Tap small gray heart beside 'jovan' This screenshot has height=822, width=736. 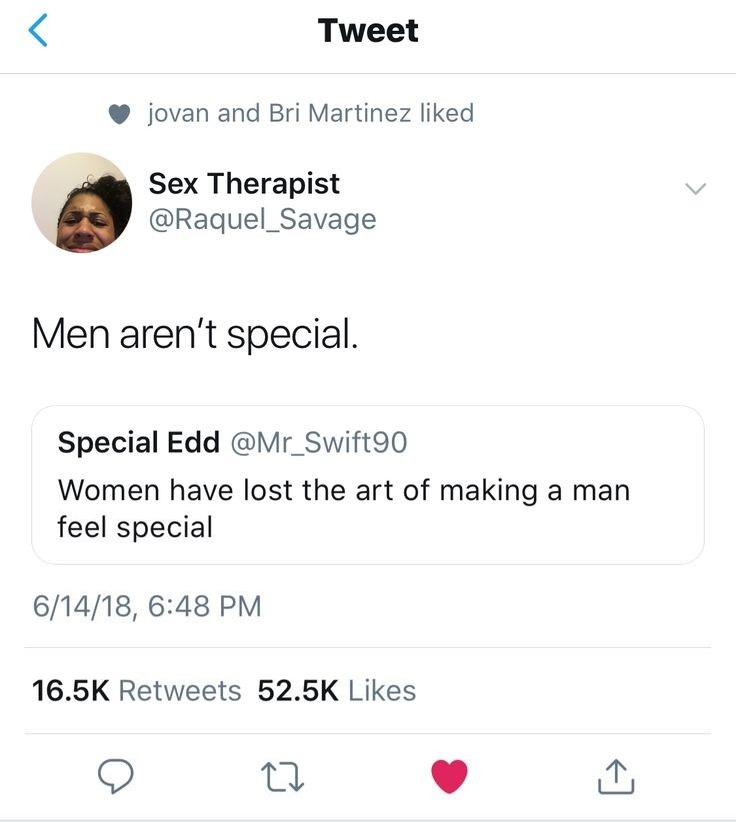[120, 114]
